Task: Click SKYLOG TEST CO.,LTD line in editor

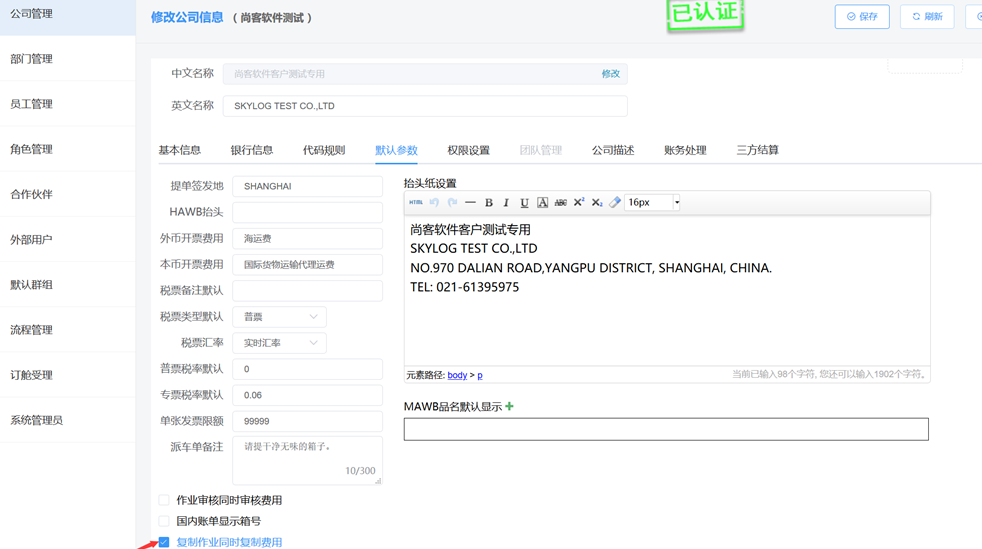Action: pyautogui.click(x=473, y=249)
